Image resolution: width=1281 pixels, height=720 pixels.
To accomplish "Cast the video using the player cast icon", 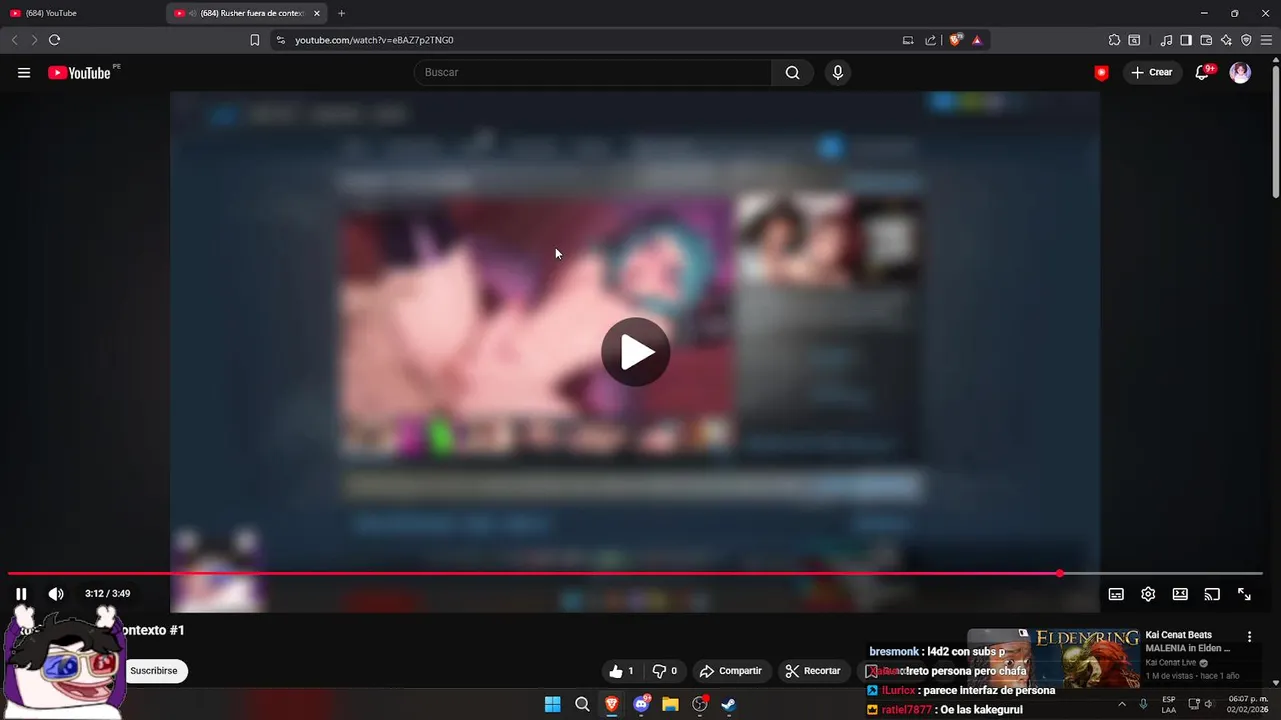I will pos(1212,594).
